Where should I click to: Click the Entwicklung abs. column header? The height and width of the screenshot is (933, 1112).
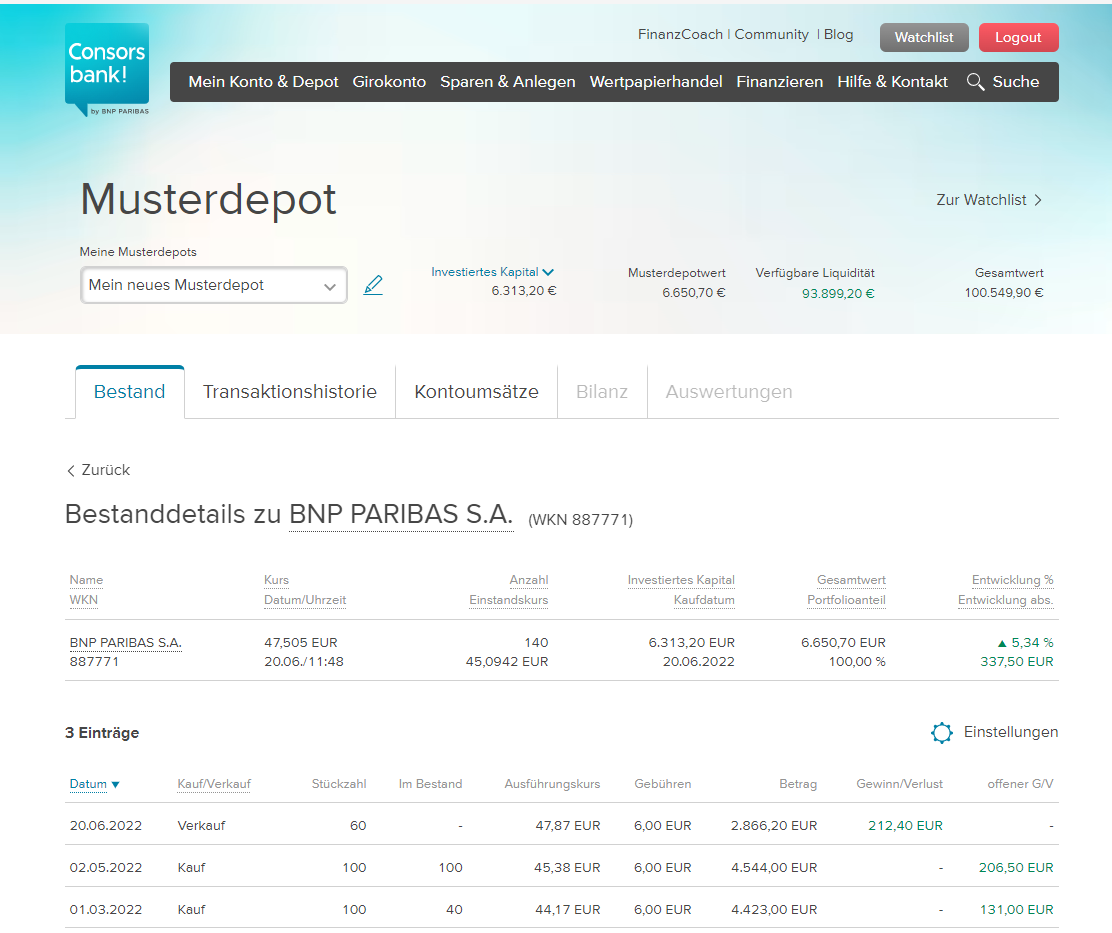tap(1006, 600)
